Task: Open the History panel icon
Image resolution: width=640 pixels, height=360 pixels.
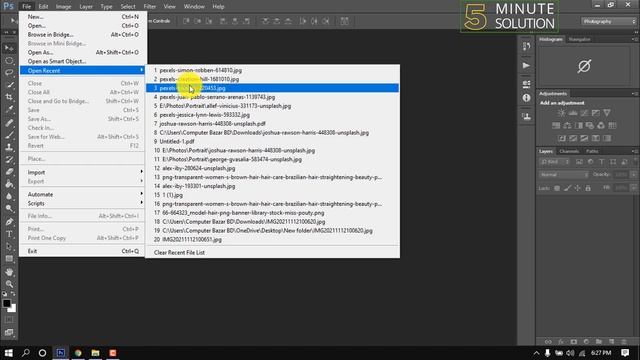Action: (x=526, y=47)
